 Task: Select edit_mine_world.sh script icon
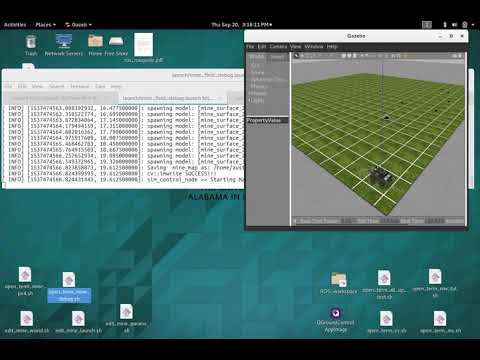click(27, 322)
